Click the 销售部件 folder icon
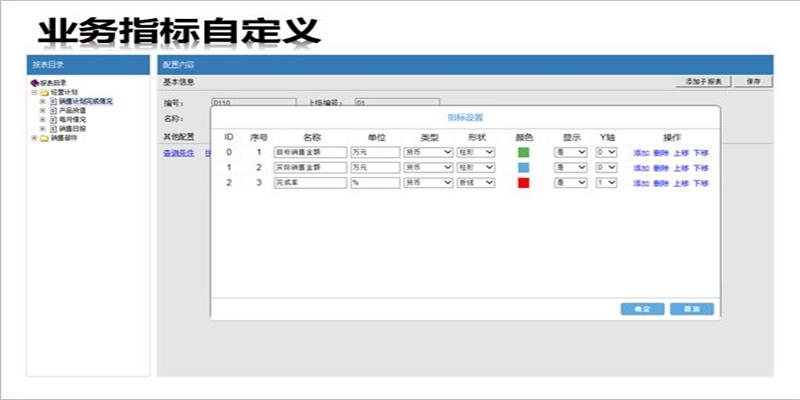 point(44,138)
